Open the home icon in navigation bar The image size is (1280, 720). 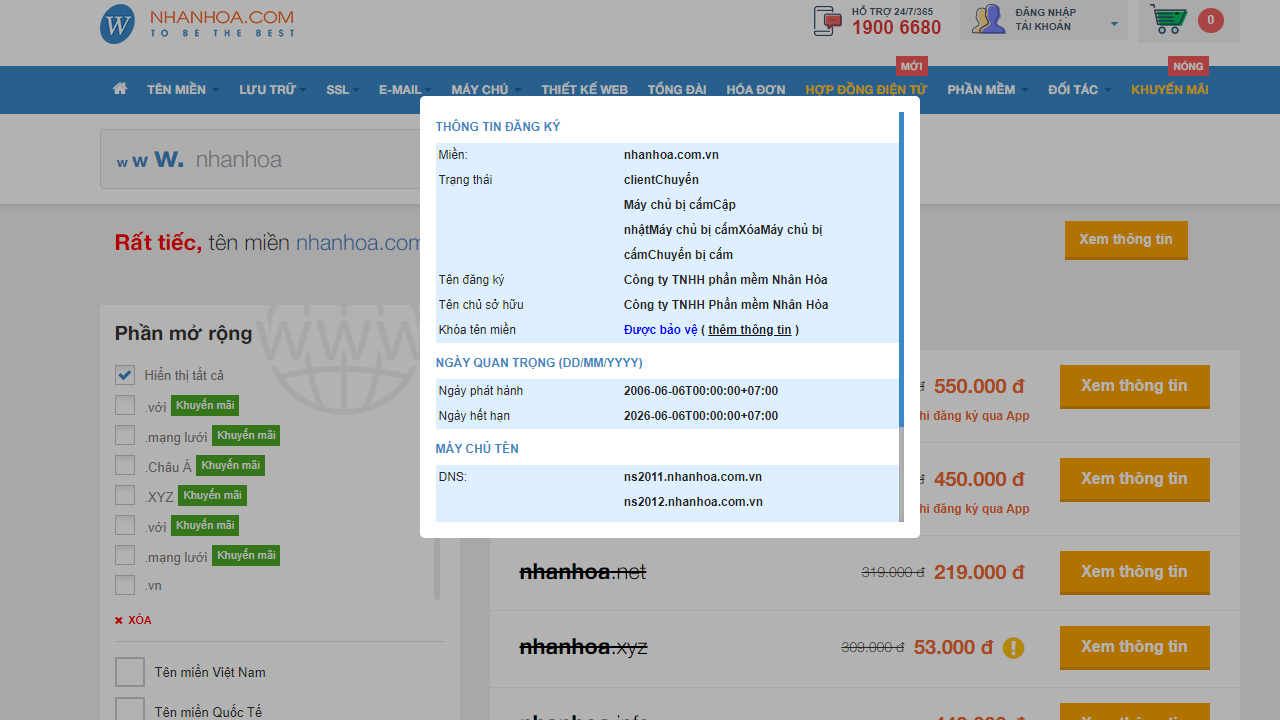(x=120, y=89)
